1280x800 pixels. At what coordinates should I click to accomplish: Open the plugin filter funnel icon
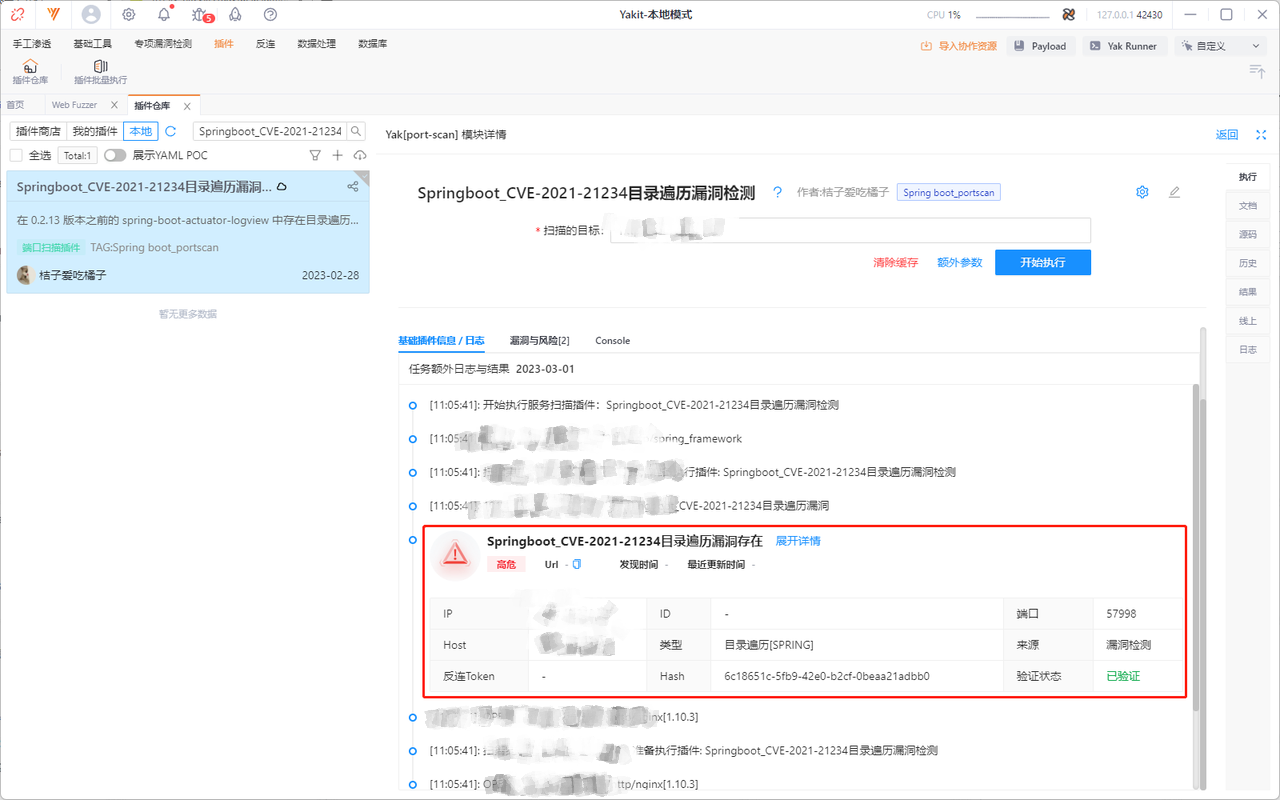(315, 155)
